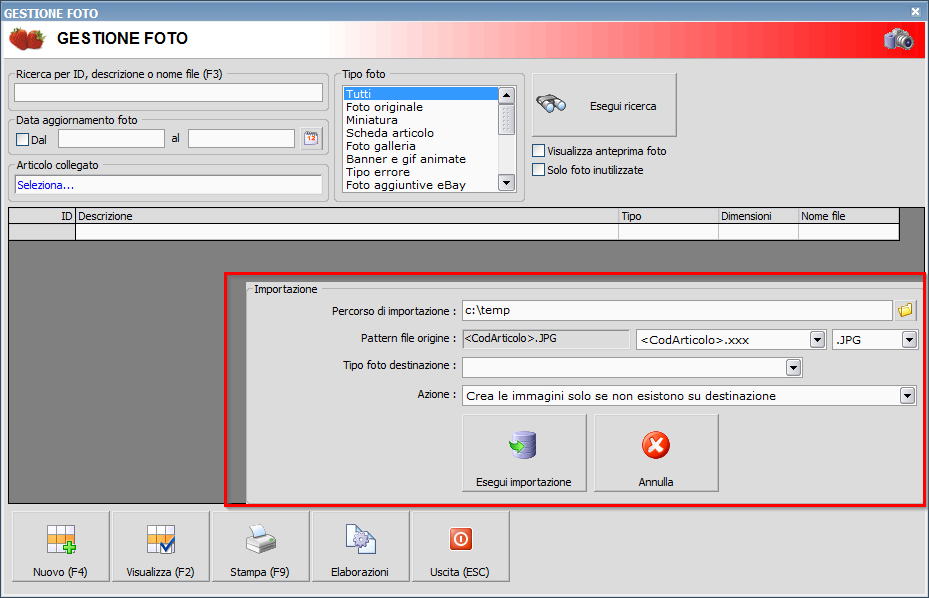Click the Tipo column header
The width and height of the screenshot is (929, 598).
[668, 216]
